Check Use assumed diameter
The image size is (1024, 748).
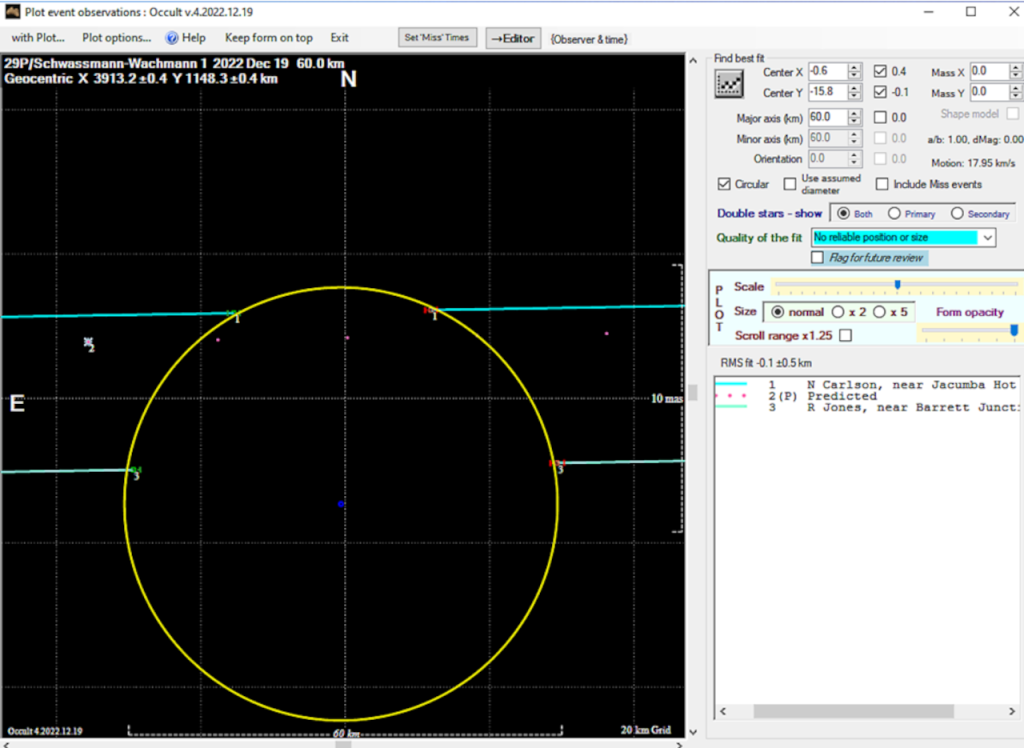[x=791, y=183]
